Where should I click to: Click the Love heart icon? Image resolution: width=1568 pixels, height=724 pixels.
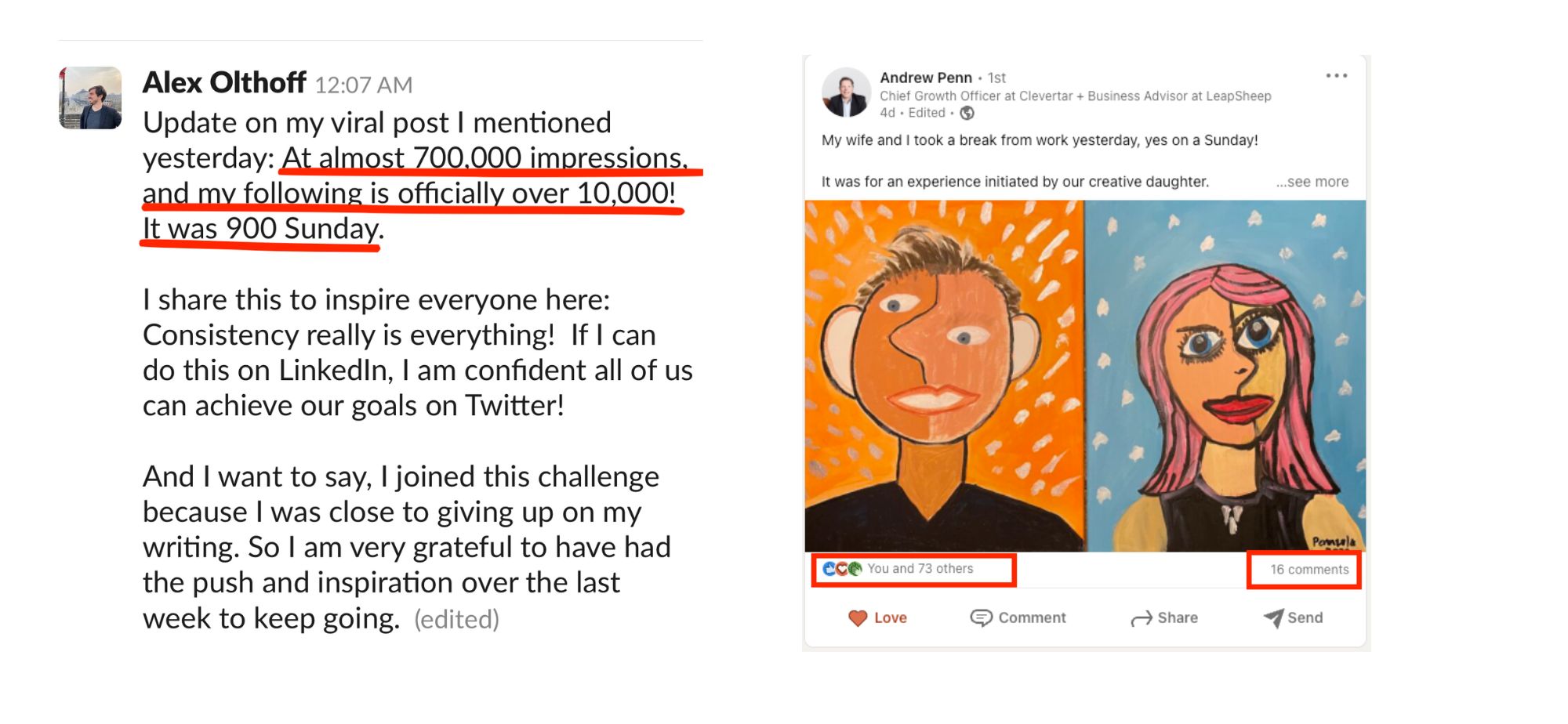pos(858,618)
